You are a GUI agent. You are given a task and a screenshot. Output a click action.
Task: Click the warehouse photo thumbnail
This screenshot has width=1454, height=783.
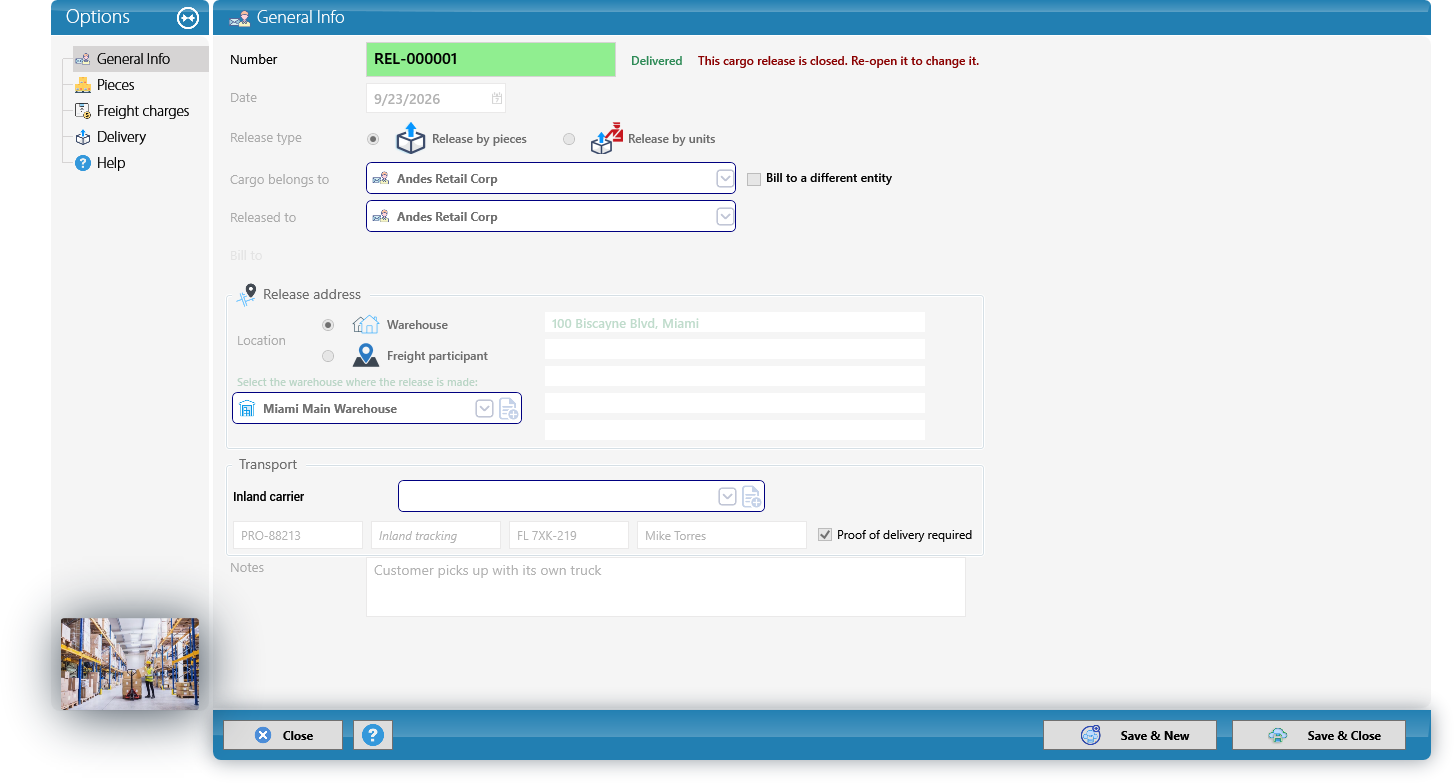[x=130, y=664]
